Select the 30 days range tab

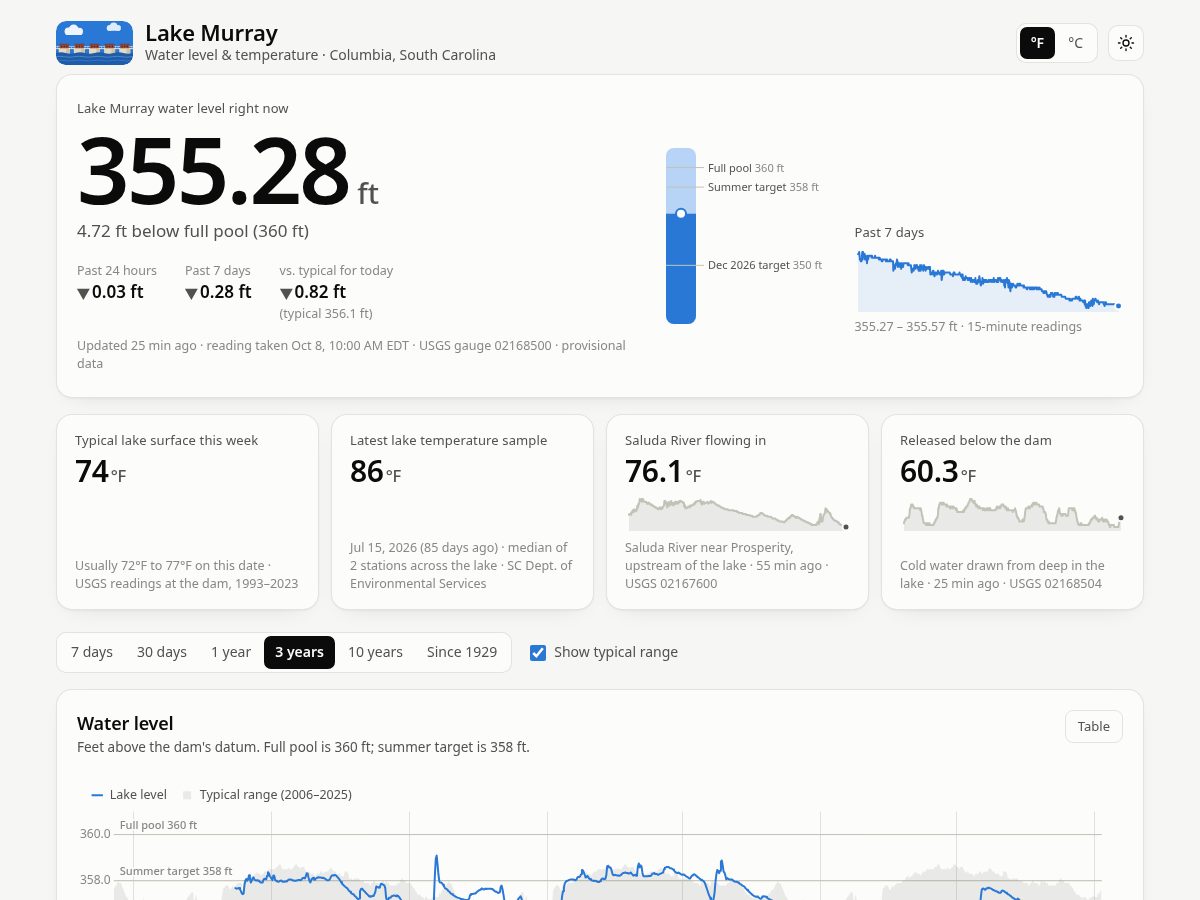pyautogui.click(x=162, y=652)
